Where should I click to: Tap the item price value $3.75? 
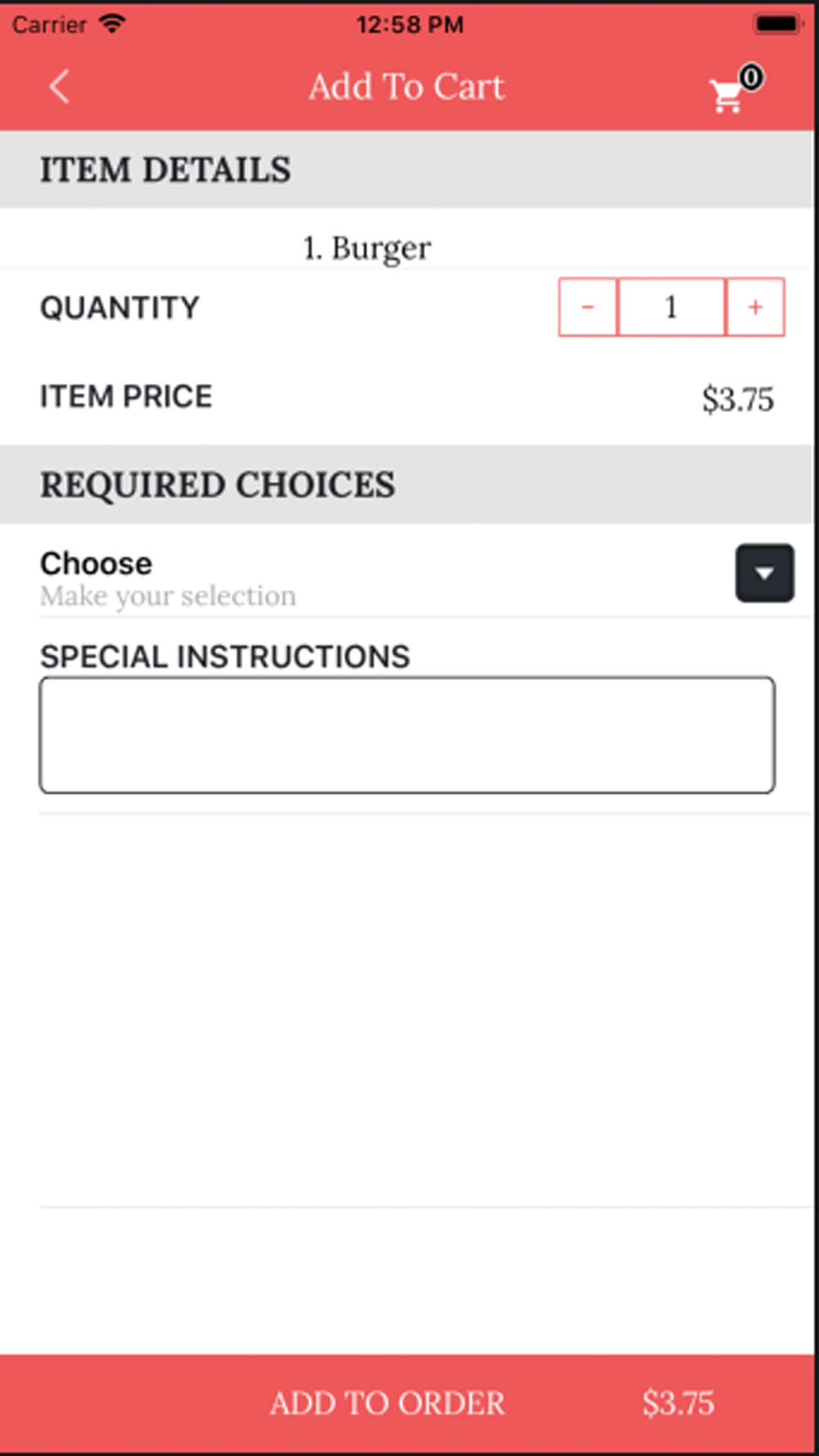click(737, 400)
